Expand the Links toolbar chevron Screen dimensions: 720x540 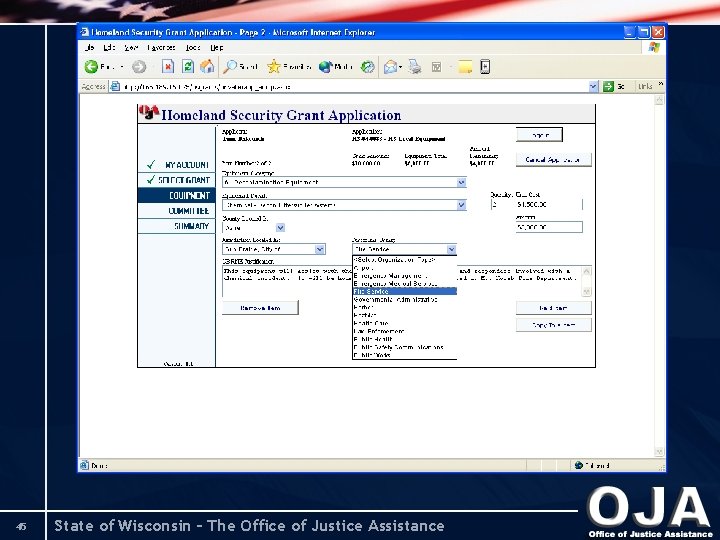pos(661,84)
